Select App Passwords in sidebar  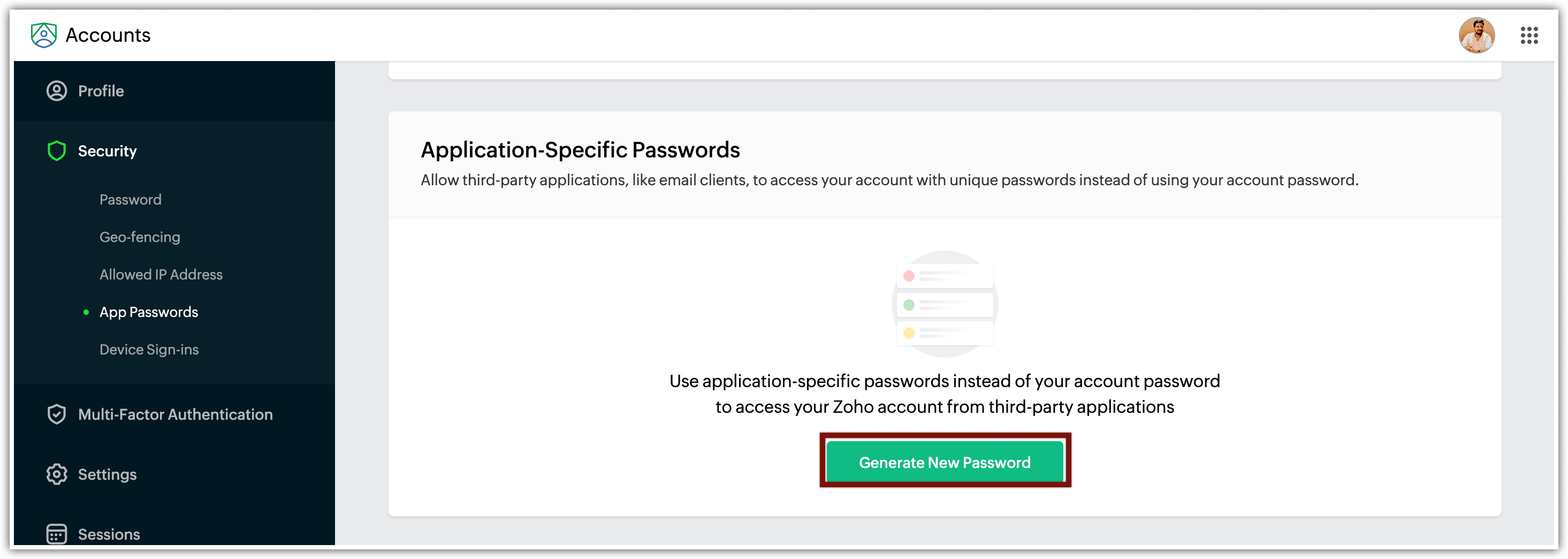click(149, 312)
